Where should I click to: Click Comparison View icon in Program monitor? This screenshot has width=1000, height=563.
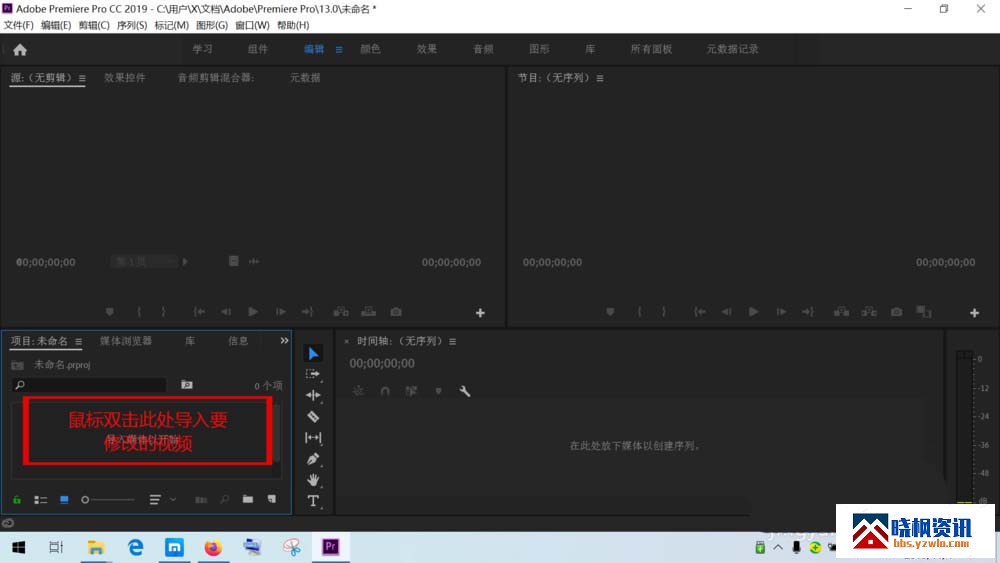923,312
